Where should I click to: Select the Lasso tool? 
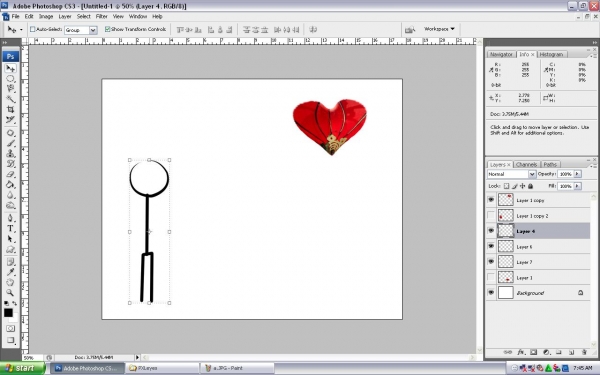(10, 89)
